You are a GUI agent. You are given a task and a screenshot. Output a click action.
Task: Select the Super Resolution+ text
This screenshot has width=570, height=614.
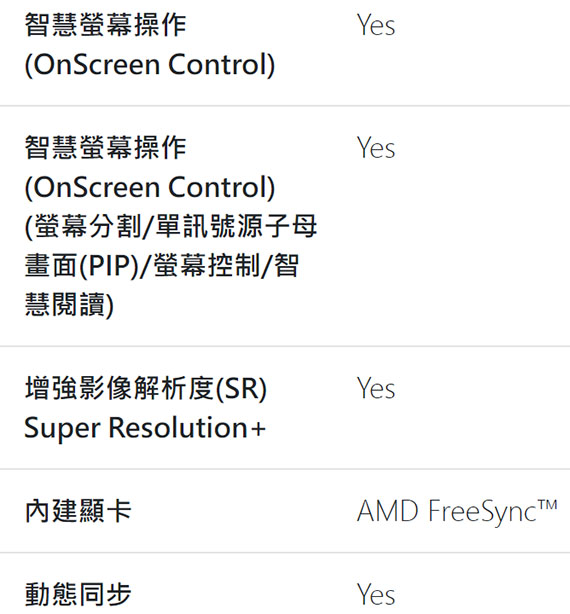145,428
